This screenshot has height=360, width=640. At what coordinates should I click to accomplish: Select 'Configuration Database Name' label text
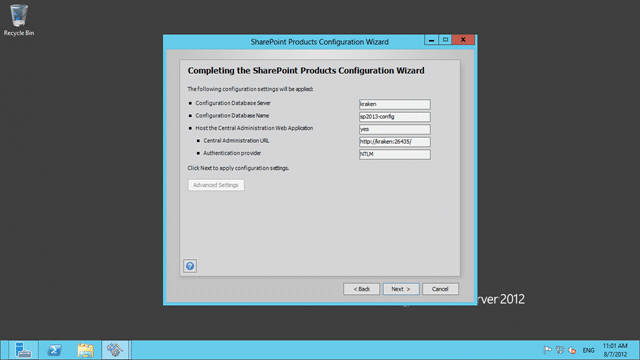[232, 116]
